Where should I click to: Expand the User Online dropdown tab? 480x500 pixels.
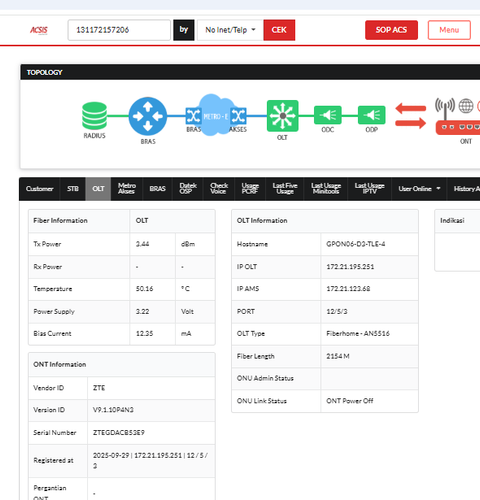pyautogui.click(x=419, y=189)
